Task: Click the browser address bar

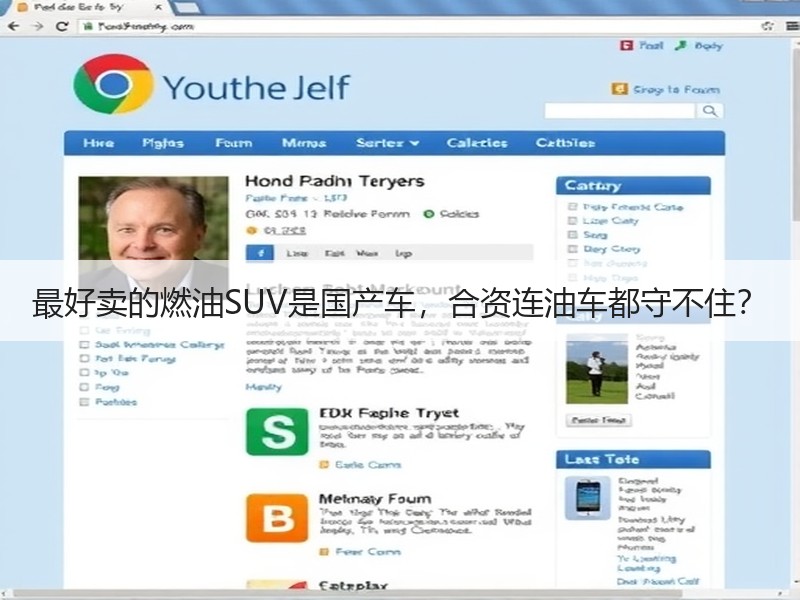Action: pos(418,26)
